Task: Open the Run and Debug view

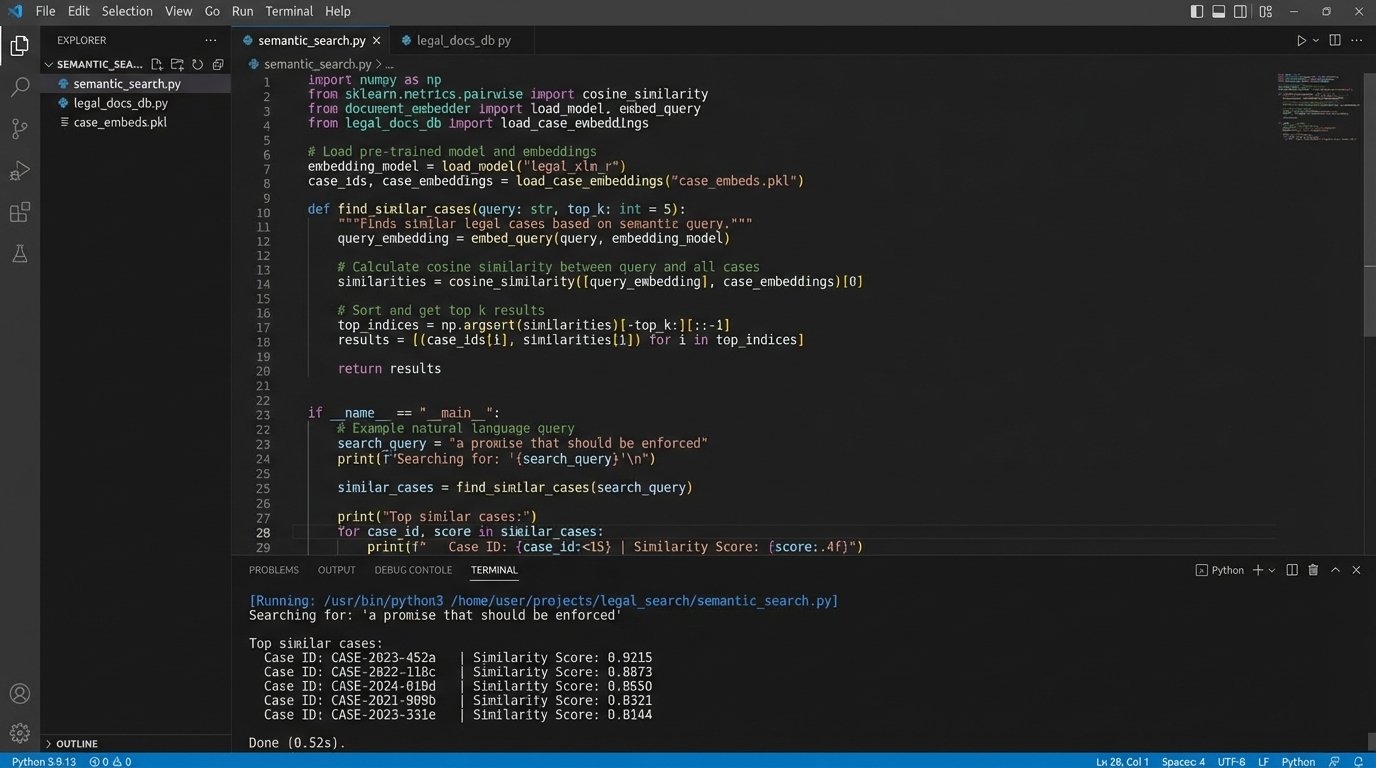Action: pos(19,171)
